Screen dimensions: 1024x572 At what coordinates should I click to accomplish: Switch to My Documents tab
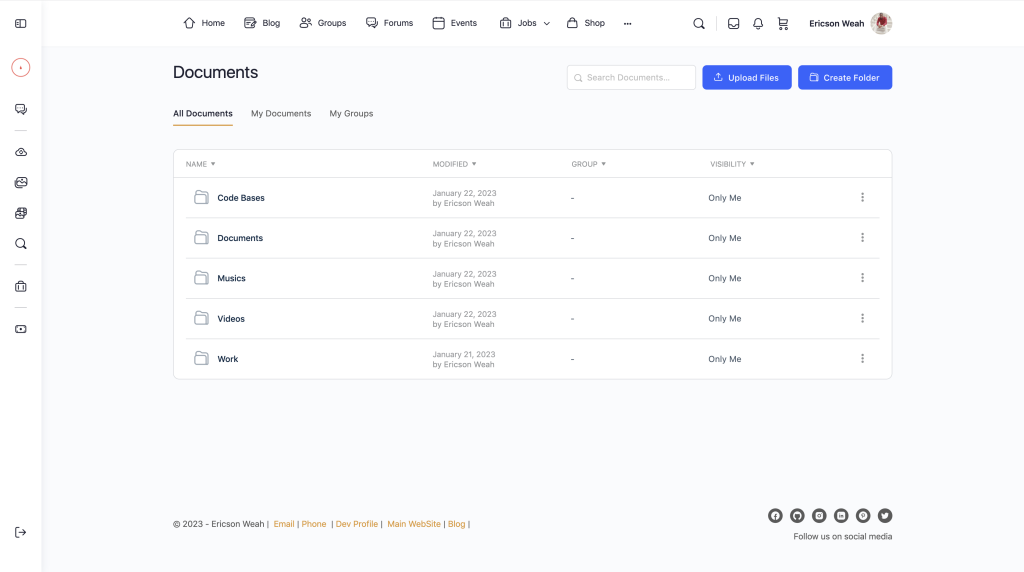(281, 114)
